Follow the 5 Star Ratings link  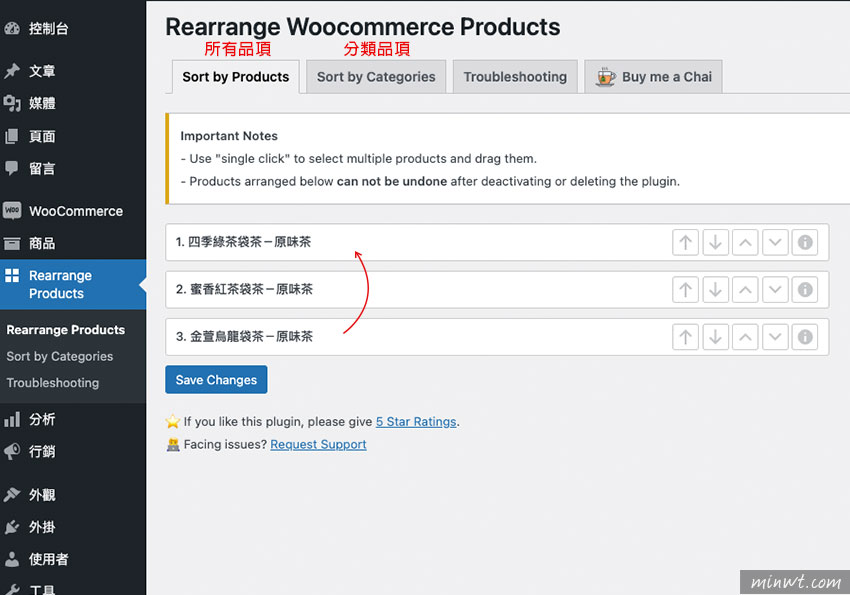pos(416,422)
